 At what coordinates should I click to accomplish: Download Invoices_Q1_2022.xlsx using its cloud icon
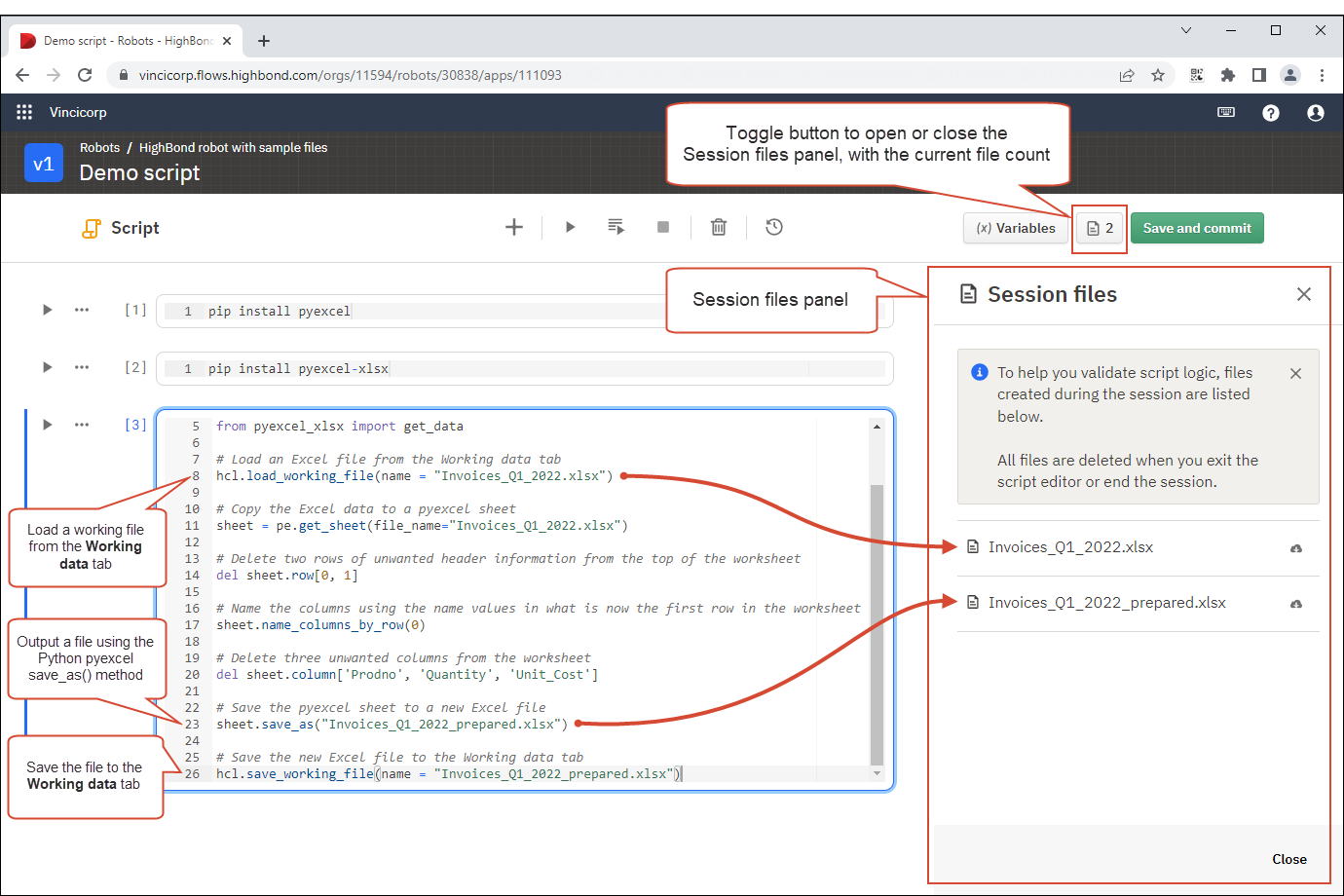click(x=1296, y=548)
